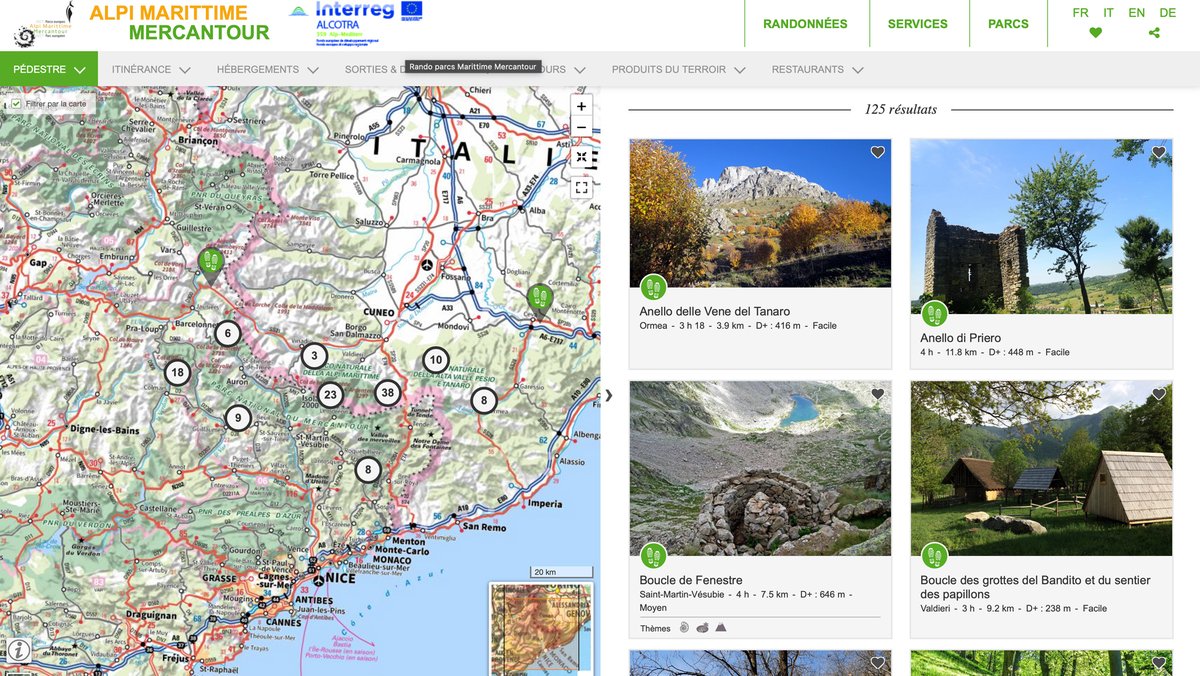Click hiking marker near Barcelonnette on map
Image resolution: width=1200 pixels, height=676 pixels.
coord(210,264)
